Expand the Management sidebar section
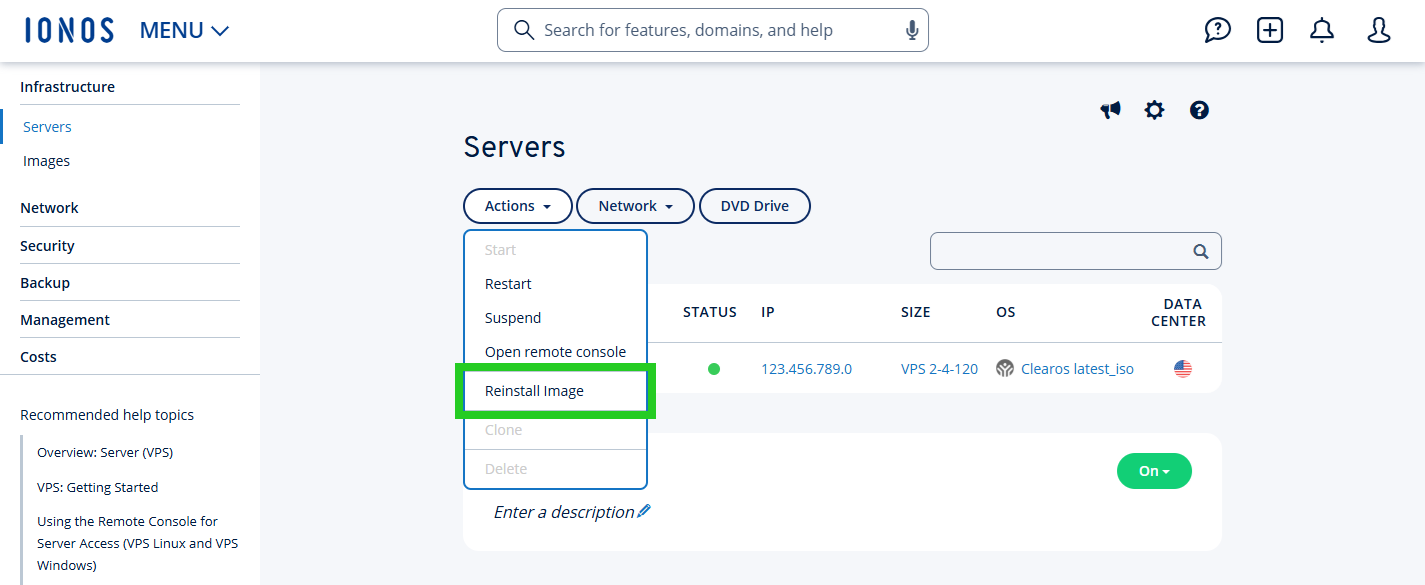1425x585 pixels. (65, 320)
